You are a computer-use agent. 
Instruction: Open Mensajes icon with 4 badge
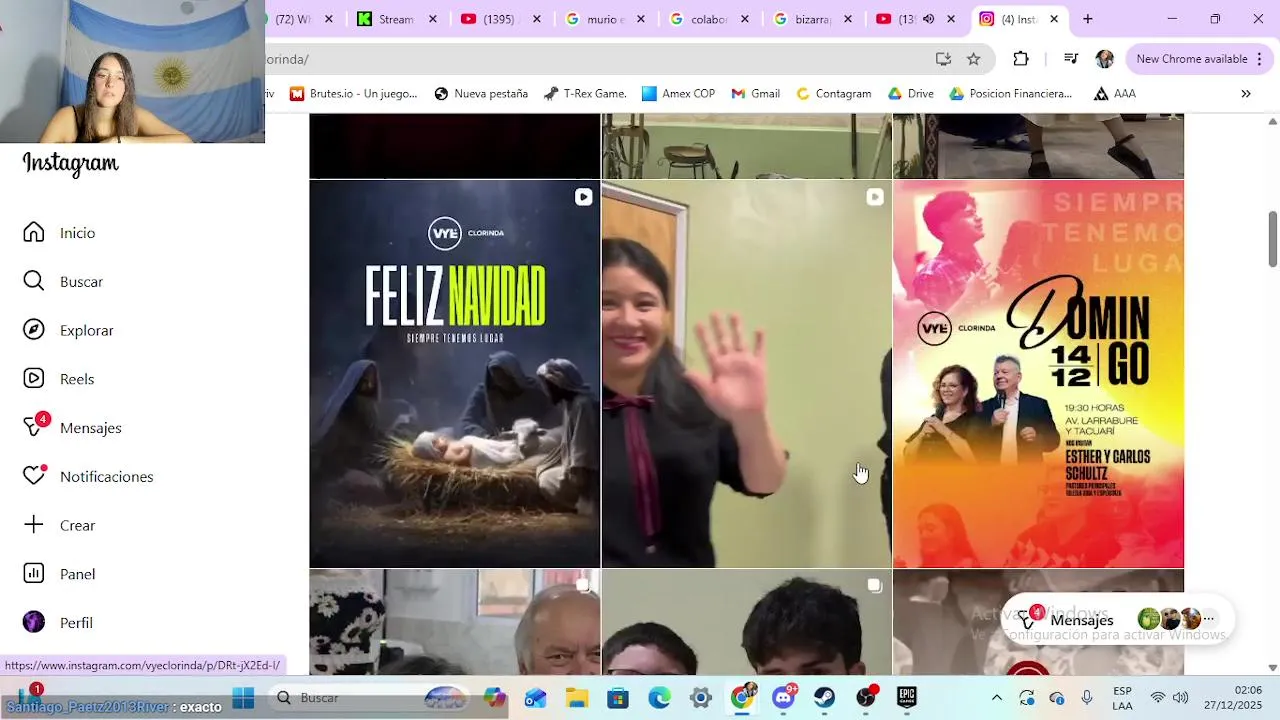coord(35,426)
